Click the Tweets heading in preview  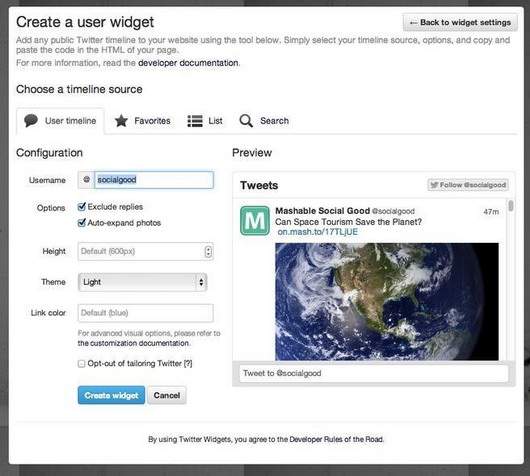tap(259, 185)
